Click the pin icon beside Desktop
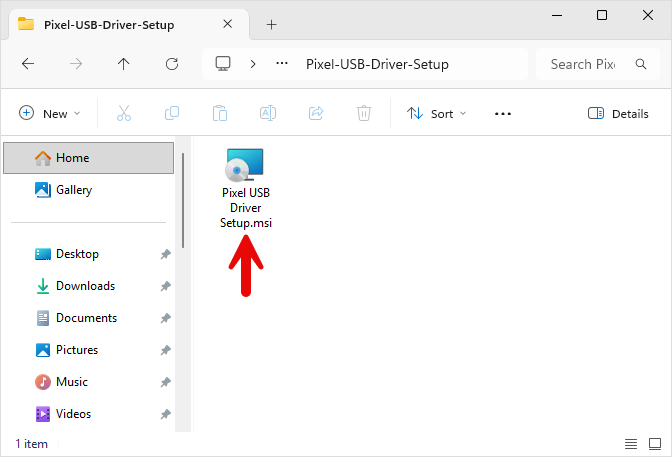Image resolution: width=672 pixels, height=457 pixels. [165, 254]
